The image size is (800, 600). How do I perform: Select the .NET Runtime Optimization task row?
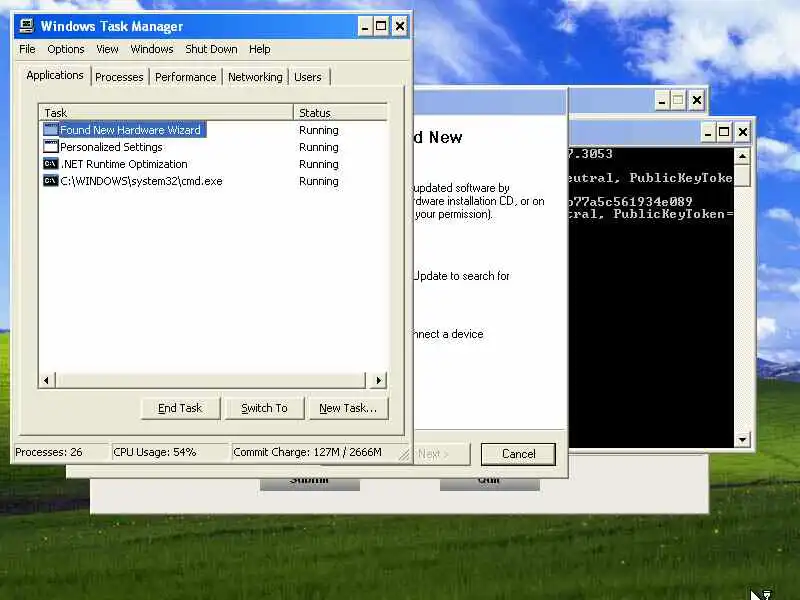pos(213,164)
